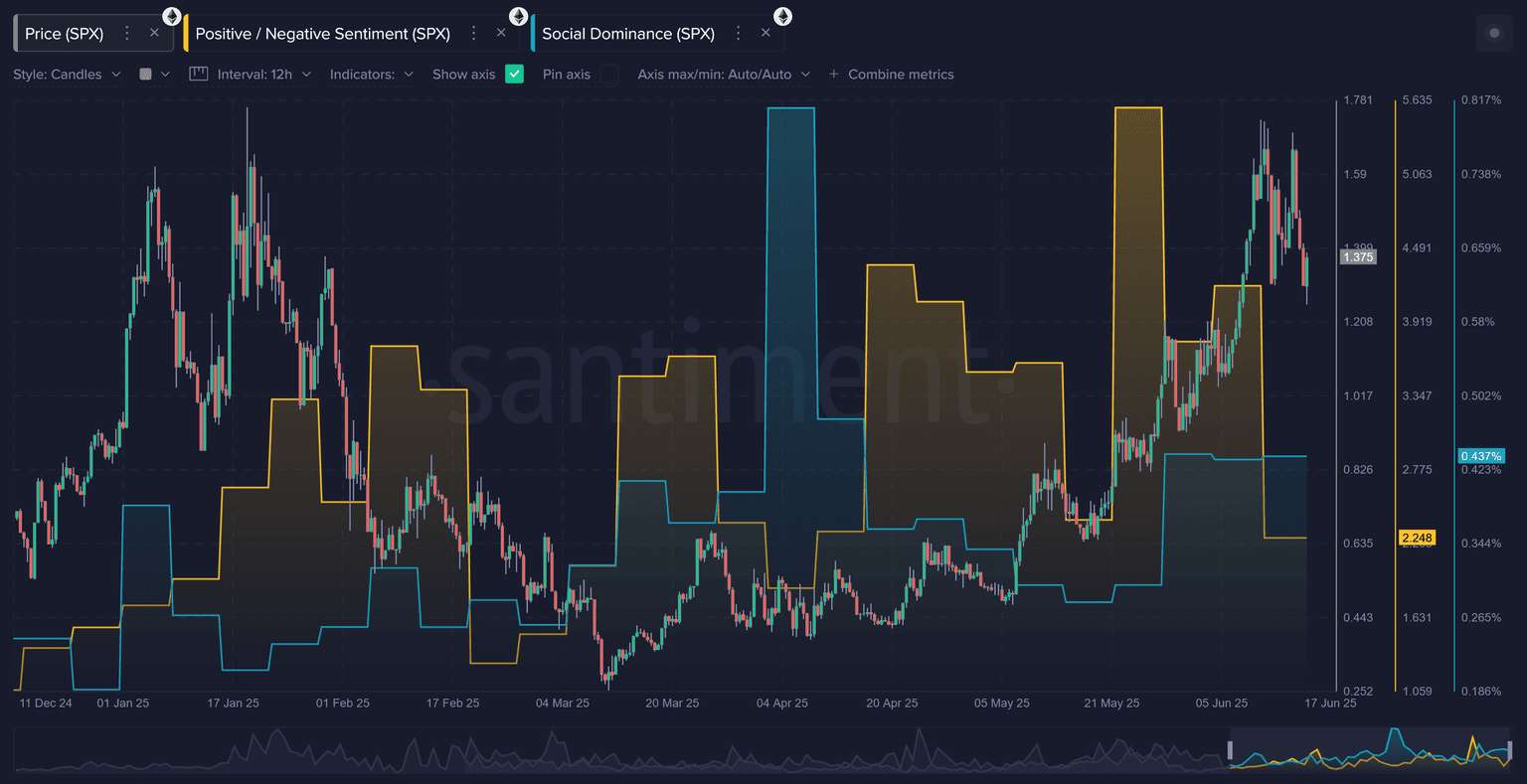The image size is (1527, 784).
Task: Click Ethereum badge on Price (SPX) tab
Action: (172, 16)
